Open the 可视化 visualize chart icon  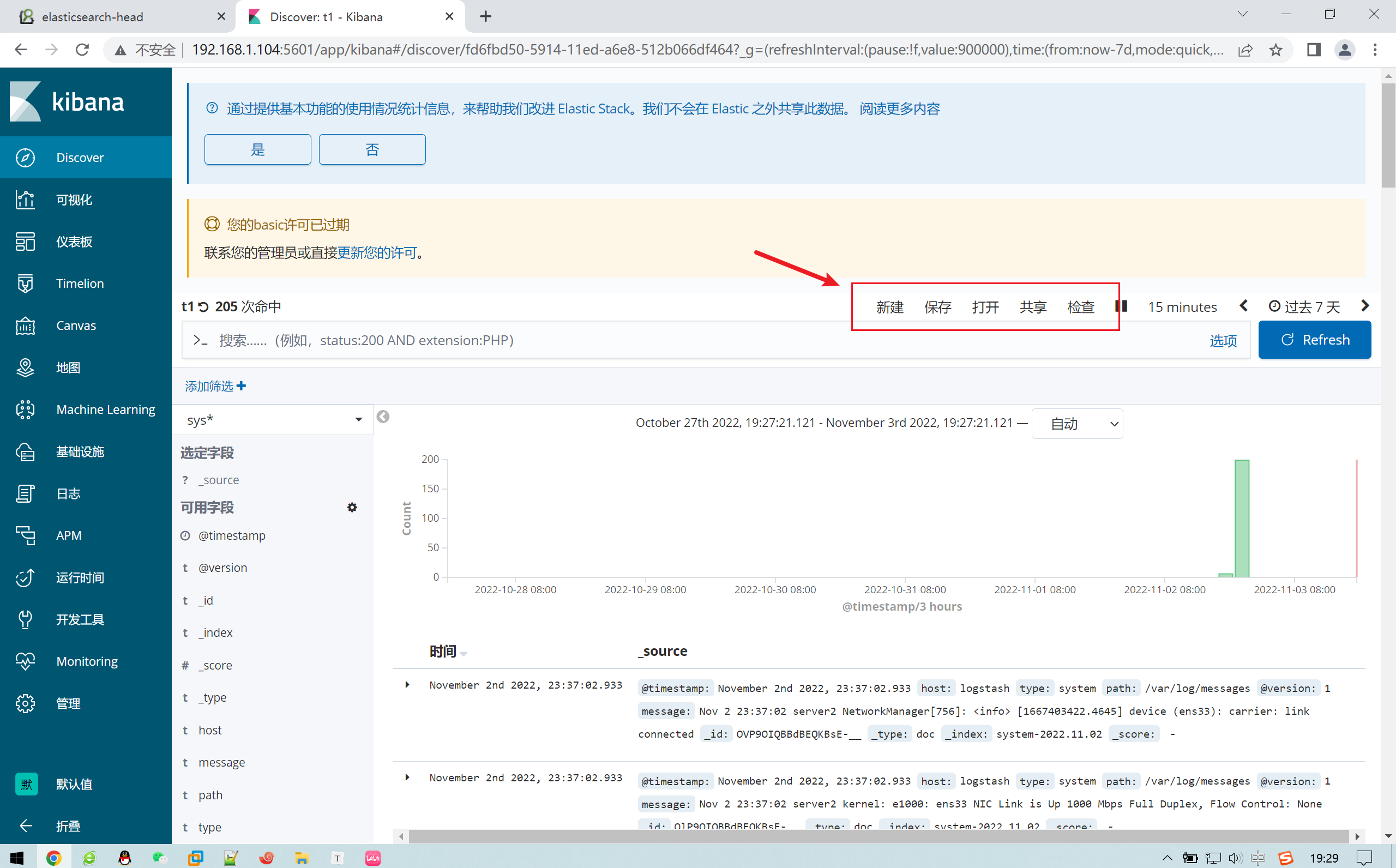tap(25, 200)
